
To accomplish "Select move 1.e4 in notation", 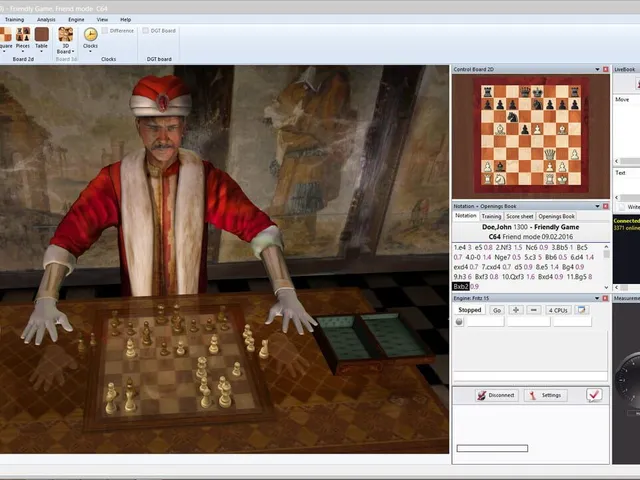I will coord(460,247).
